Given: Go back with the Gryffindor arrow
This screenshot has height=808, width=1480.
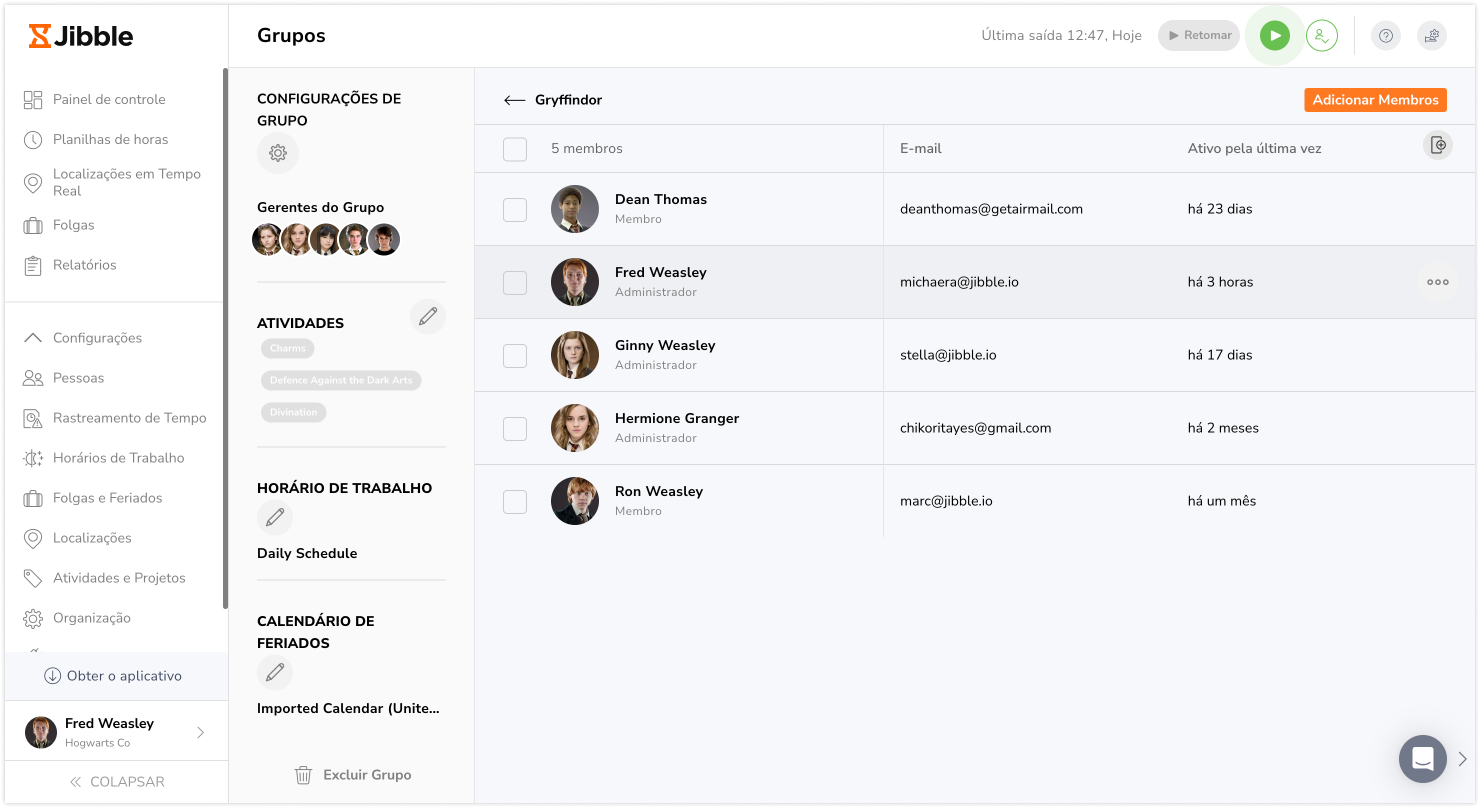Looking at the screenshot, I should 514,100.
